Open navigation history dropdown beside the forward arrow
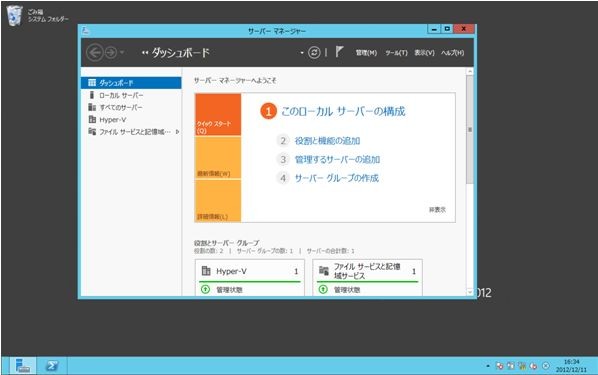Image resolution: width=598 pixels, height=375 pixels. point(122,52)
